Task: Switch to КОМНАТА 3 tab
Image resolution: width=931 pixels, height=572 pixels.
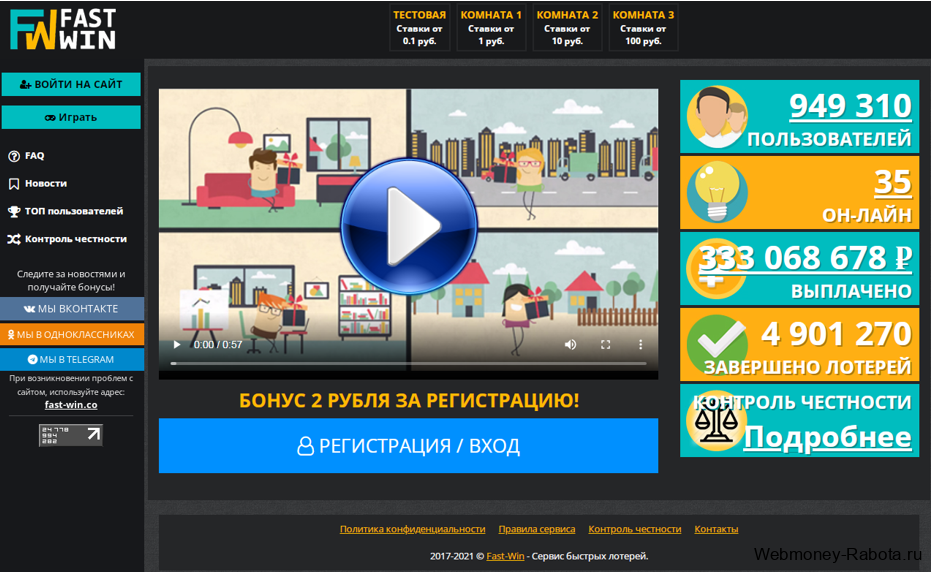Action: [x=643, y=28]
